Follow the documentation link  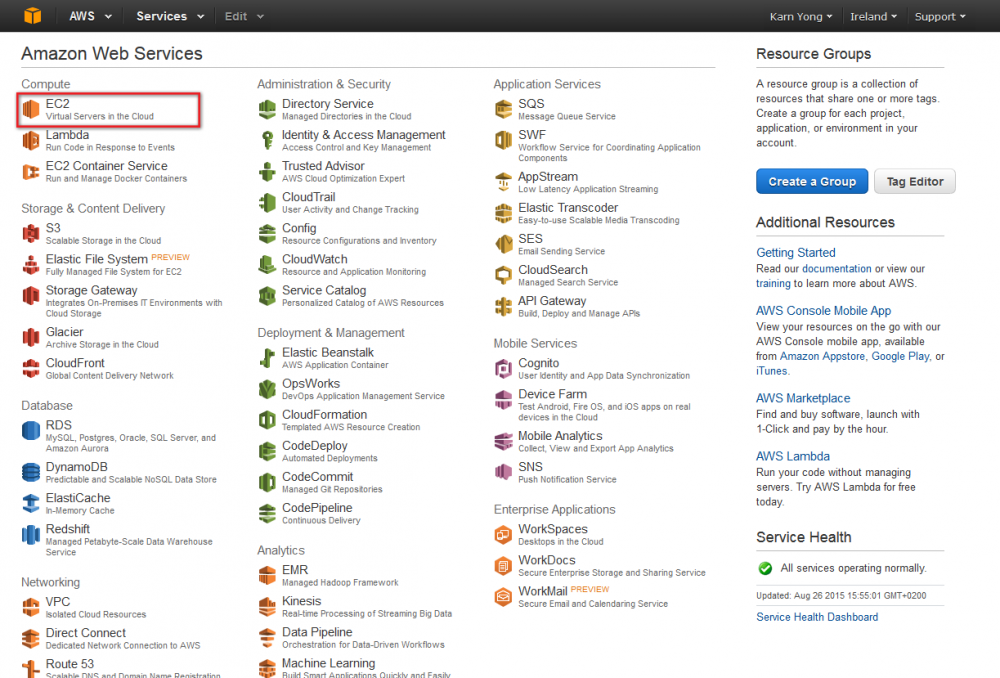(836, 269)
